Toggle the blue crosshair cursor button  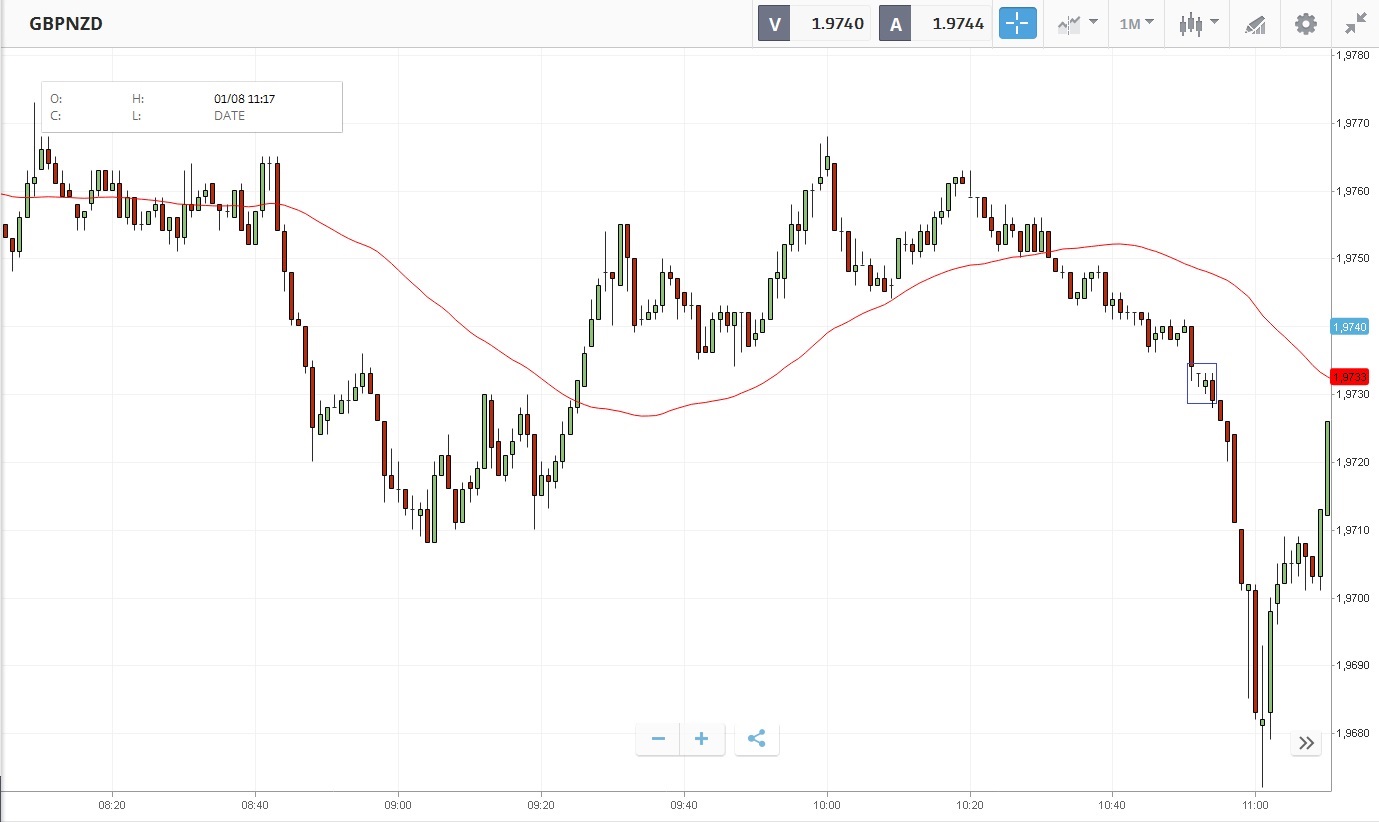[x=1017, y=24]
